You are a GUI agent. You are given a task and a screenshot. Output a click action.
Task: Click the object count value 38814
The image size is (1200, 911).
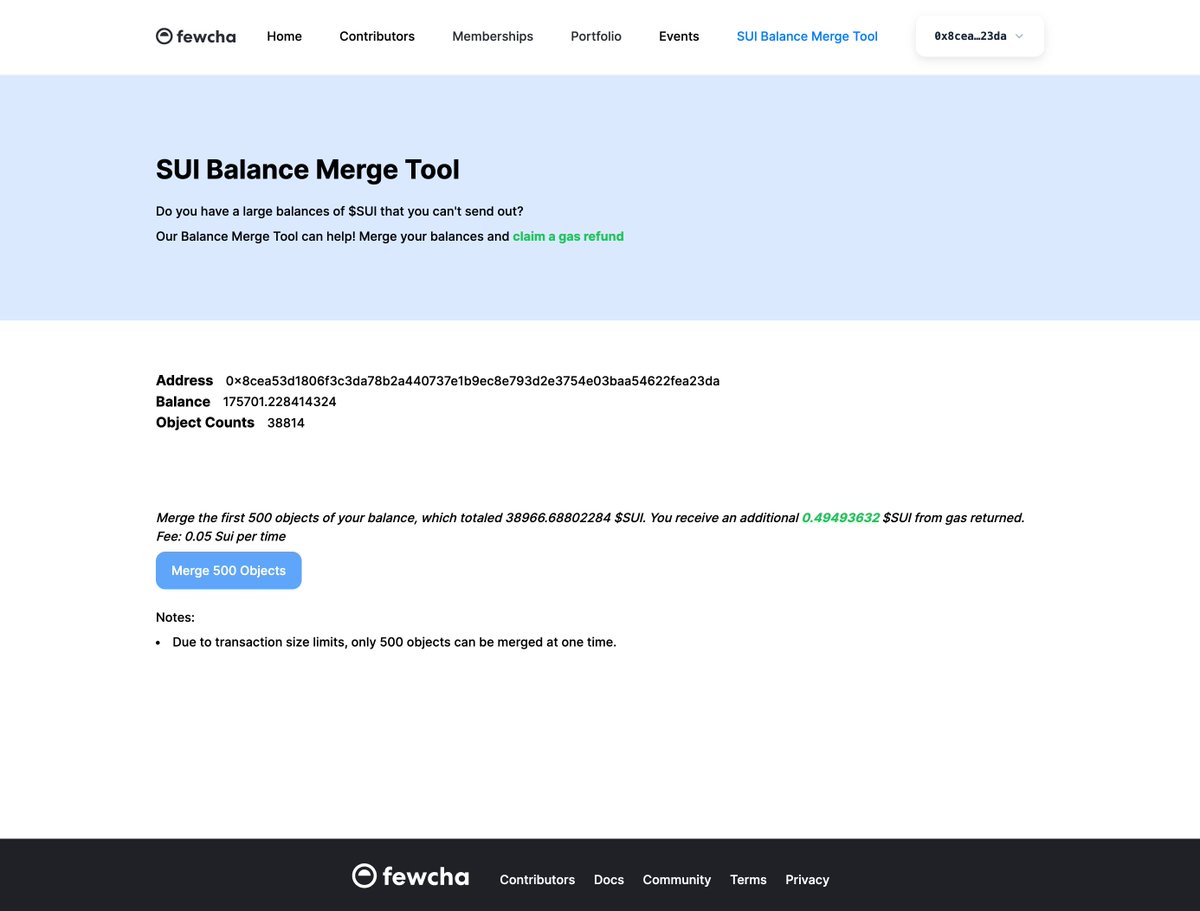click(x=286, y=423)
